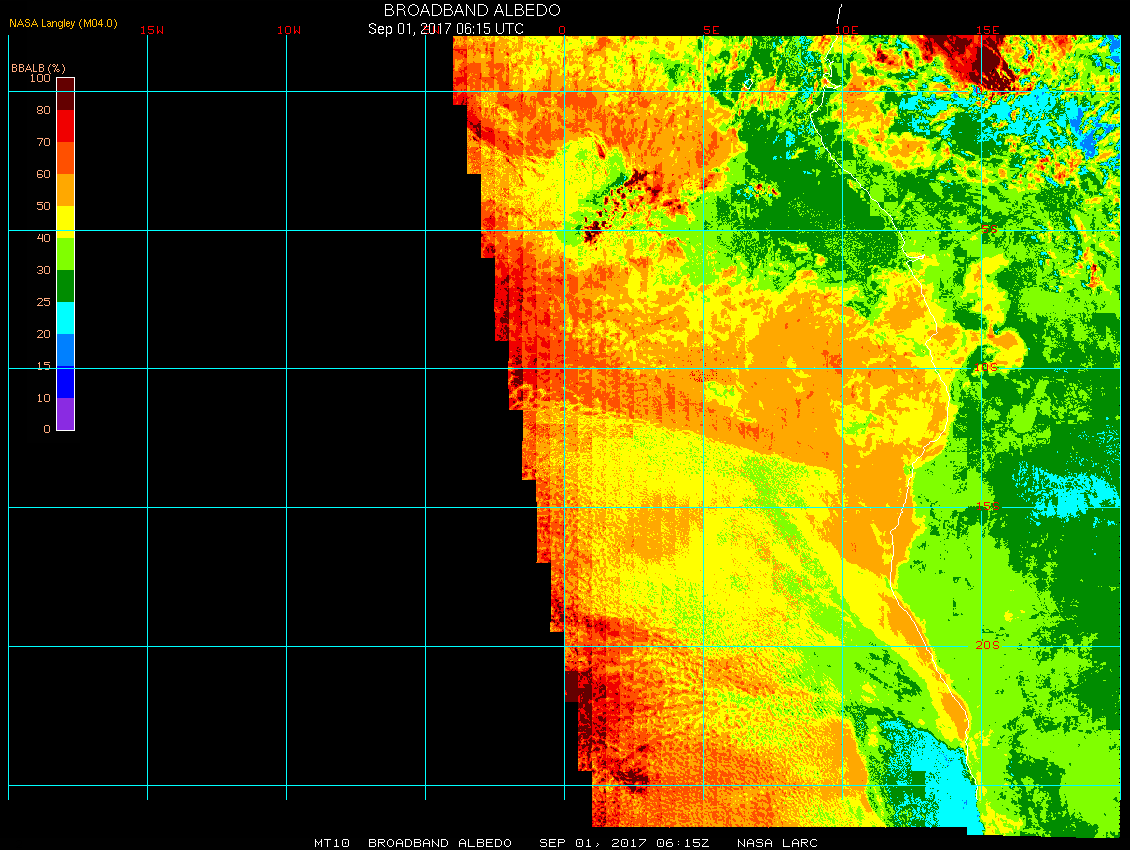Screen dimensions: 1130x850
Task: Click the NASA Langley (M04.0) label
Action: (63, 23)
